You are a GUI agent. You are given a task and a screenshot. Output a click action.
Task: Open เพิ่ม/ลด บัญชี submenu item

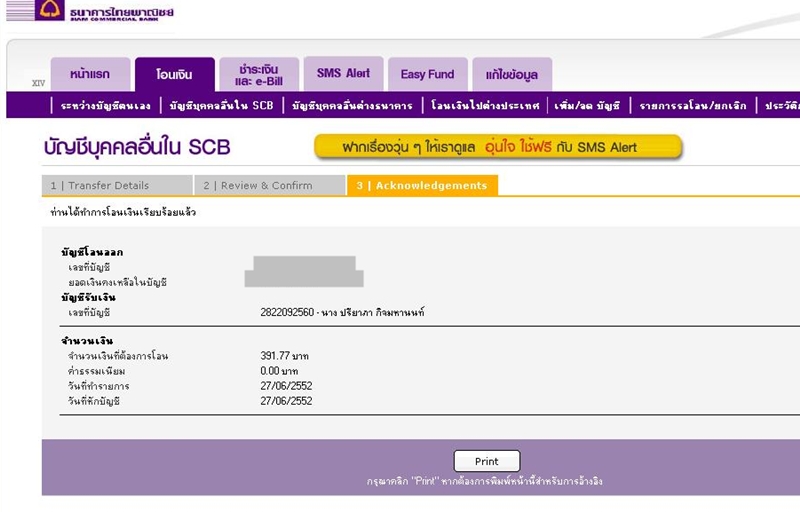click(x=588, y=106)
